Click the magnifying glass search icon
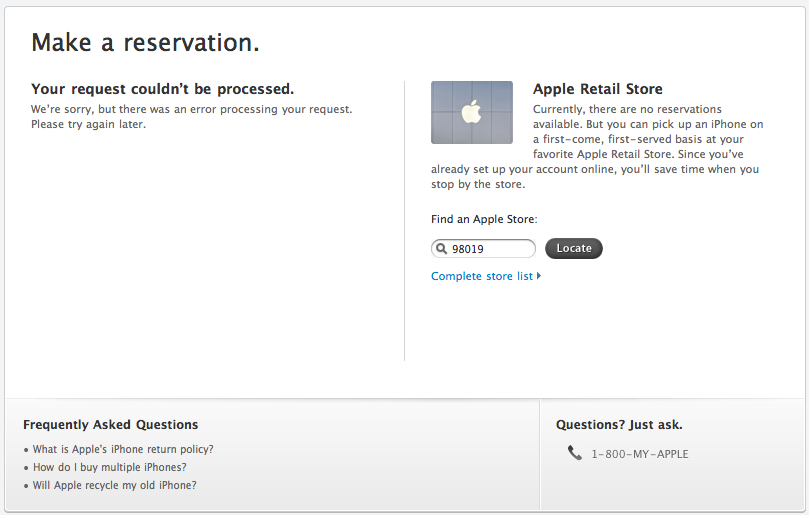Viewport: 809px width, 515px height. point(442,249)
